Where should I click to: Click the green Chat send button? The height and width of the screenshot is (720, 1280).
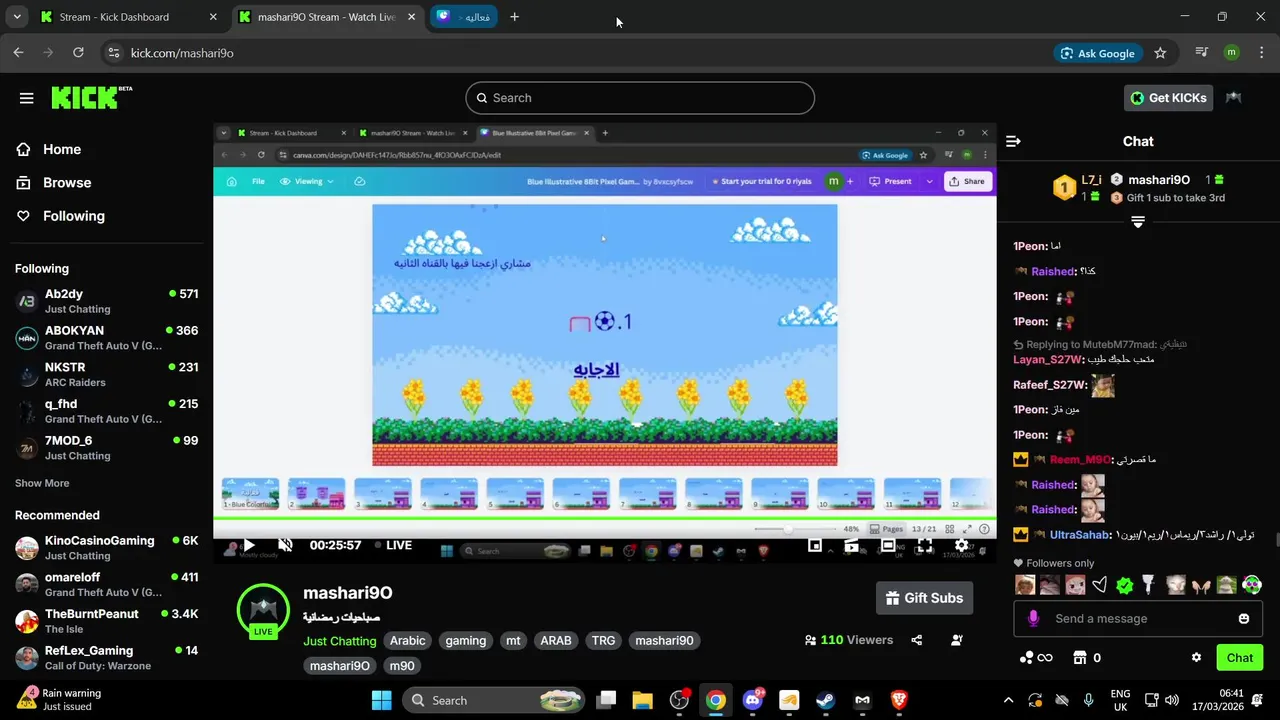[x=1239, y=658]
